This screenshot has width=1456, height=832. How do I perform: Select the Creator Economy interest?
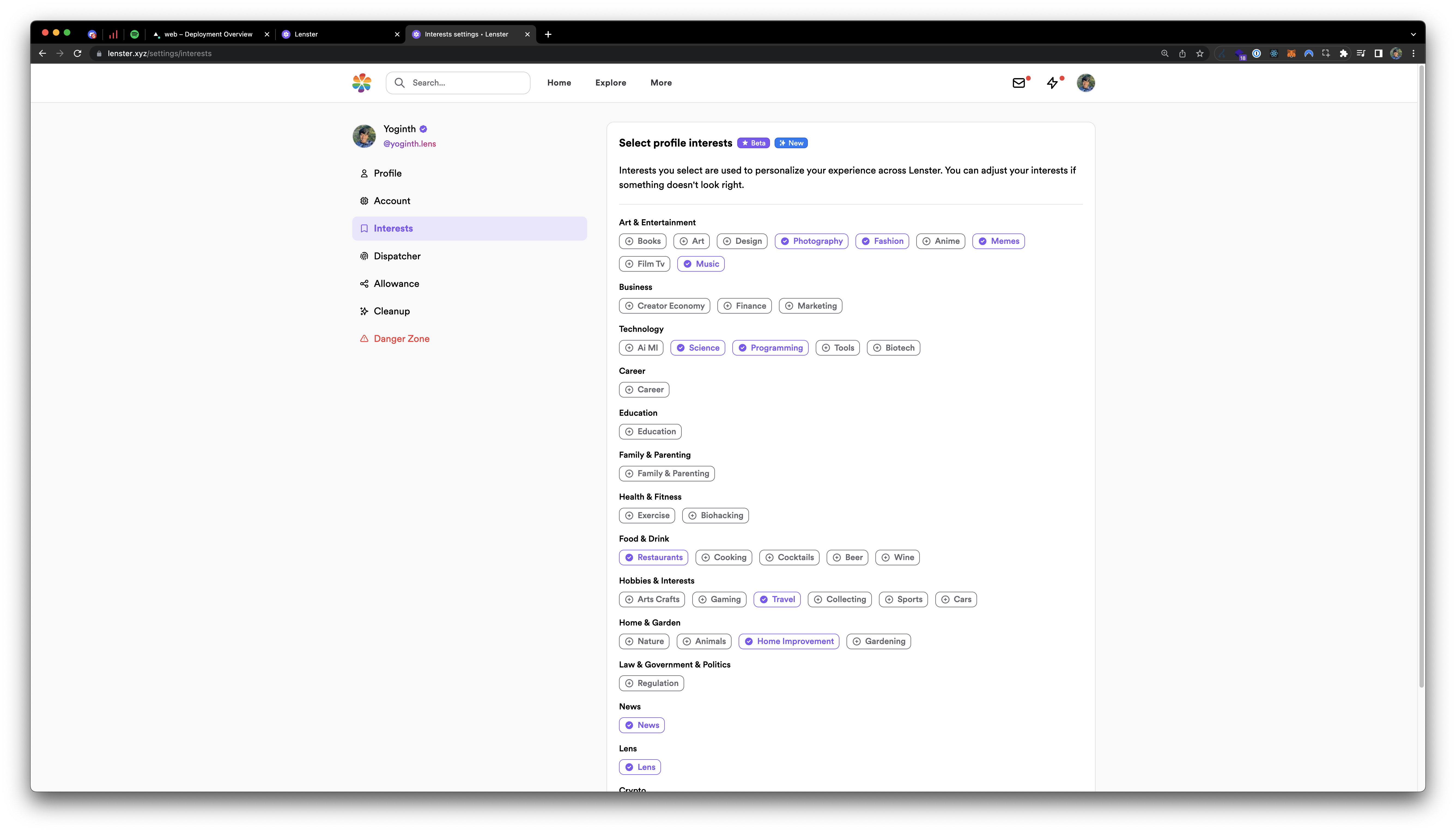pyautogui.click(x=665, y=306)
